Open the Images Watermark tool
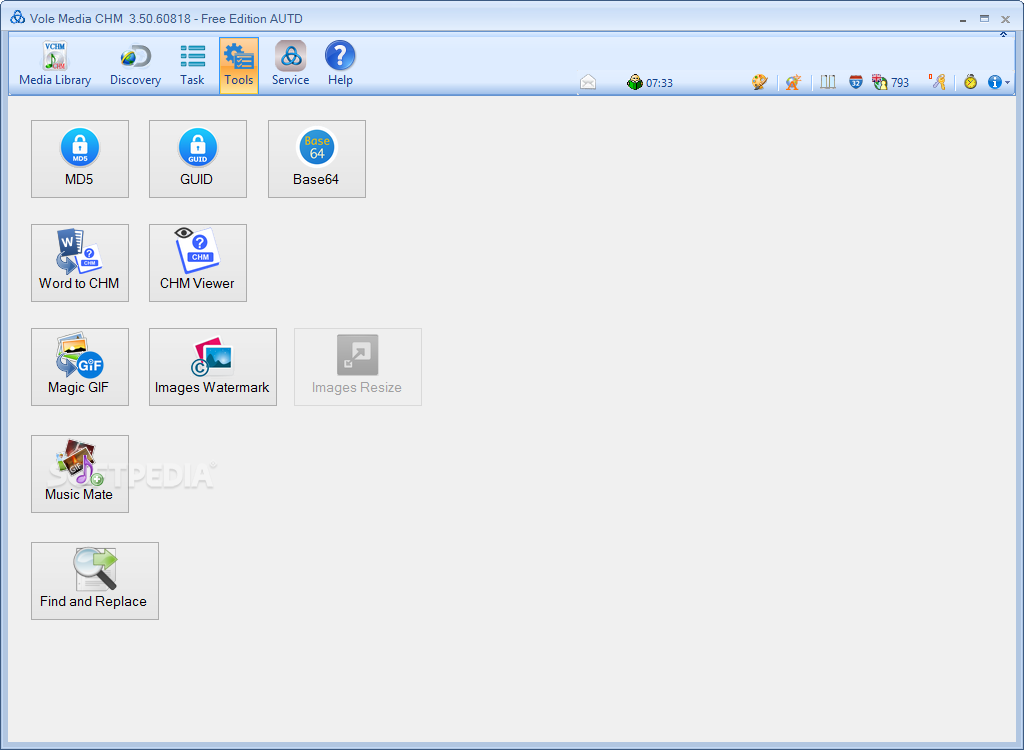 [x=213, y=367]
